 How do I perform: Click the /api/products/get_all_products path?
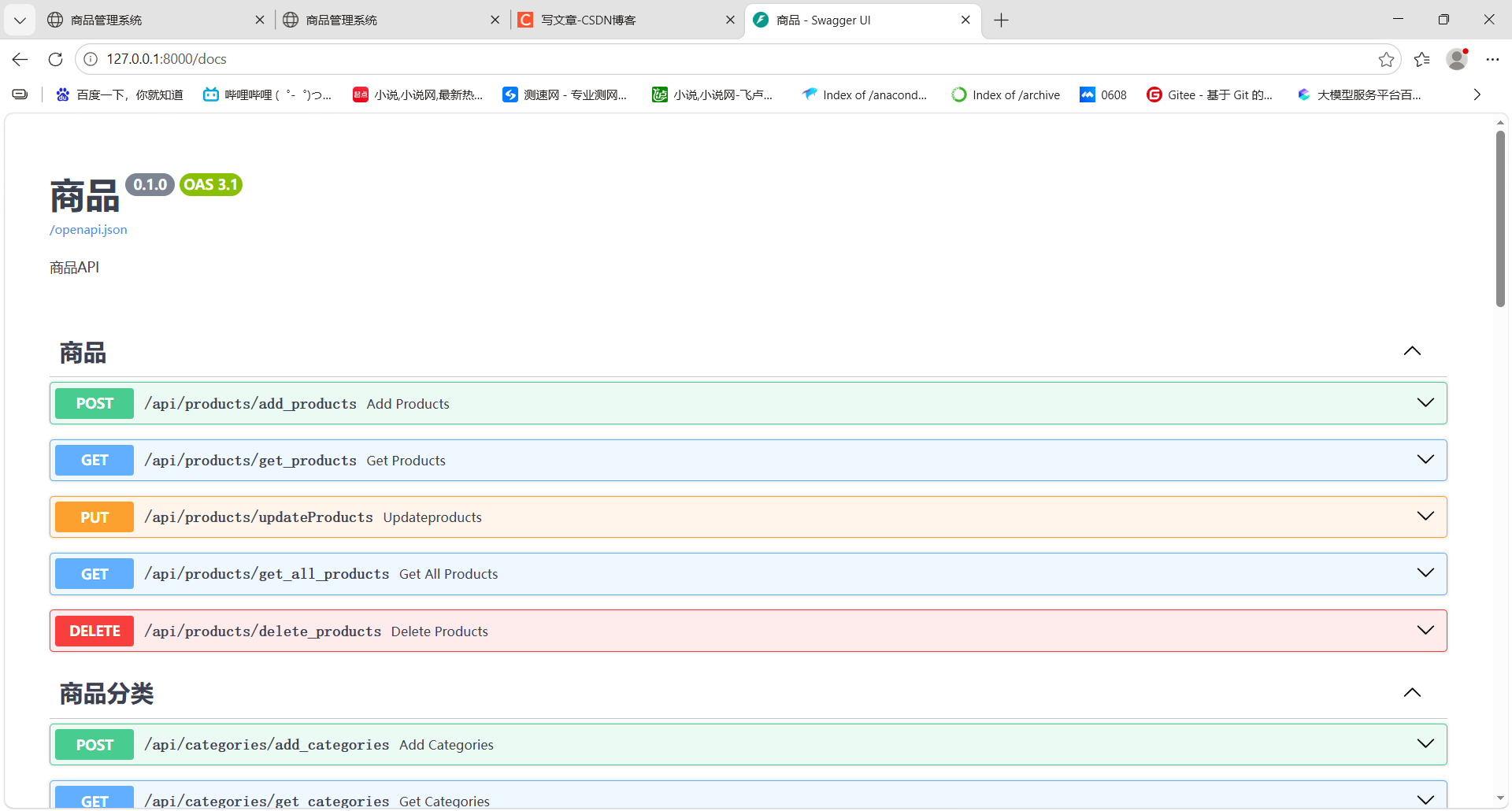267,574
